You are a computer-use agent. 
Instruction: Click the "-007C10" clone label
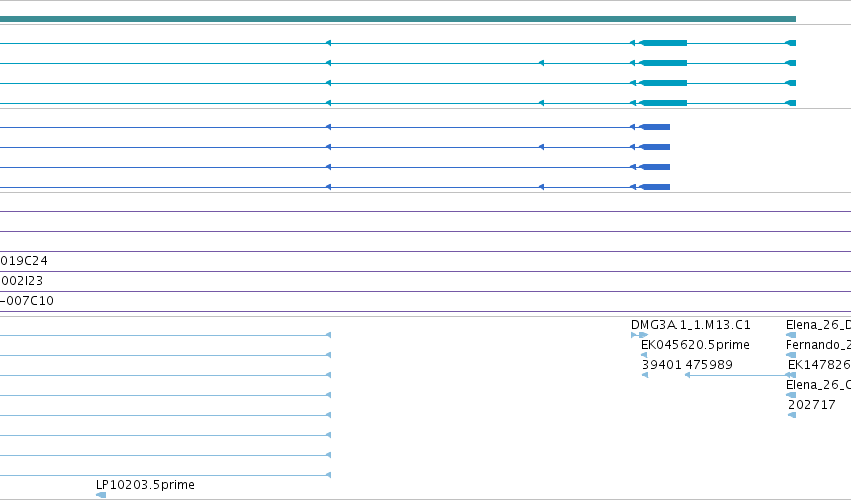pos(27,301)
